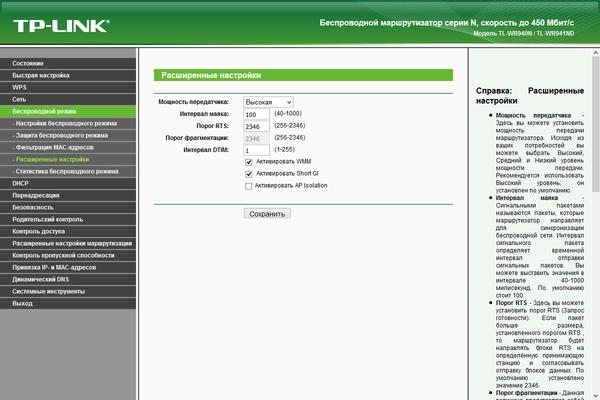Uncheck Активировать WMM checkbox

[x=249, y=162]
